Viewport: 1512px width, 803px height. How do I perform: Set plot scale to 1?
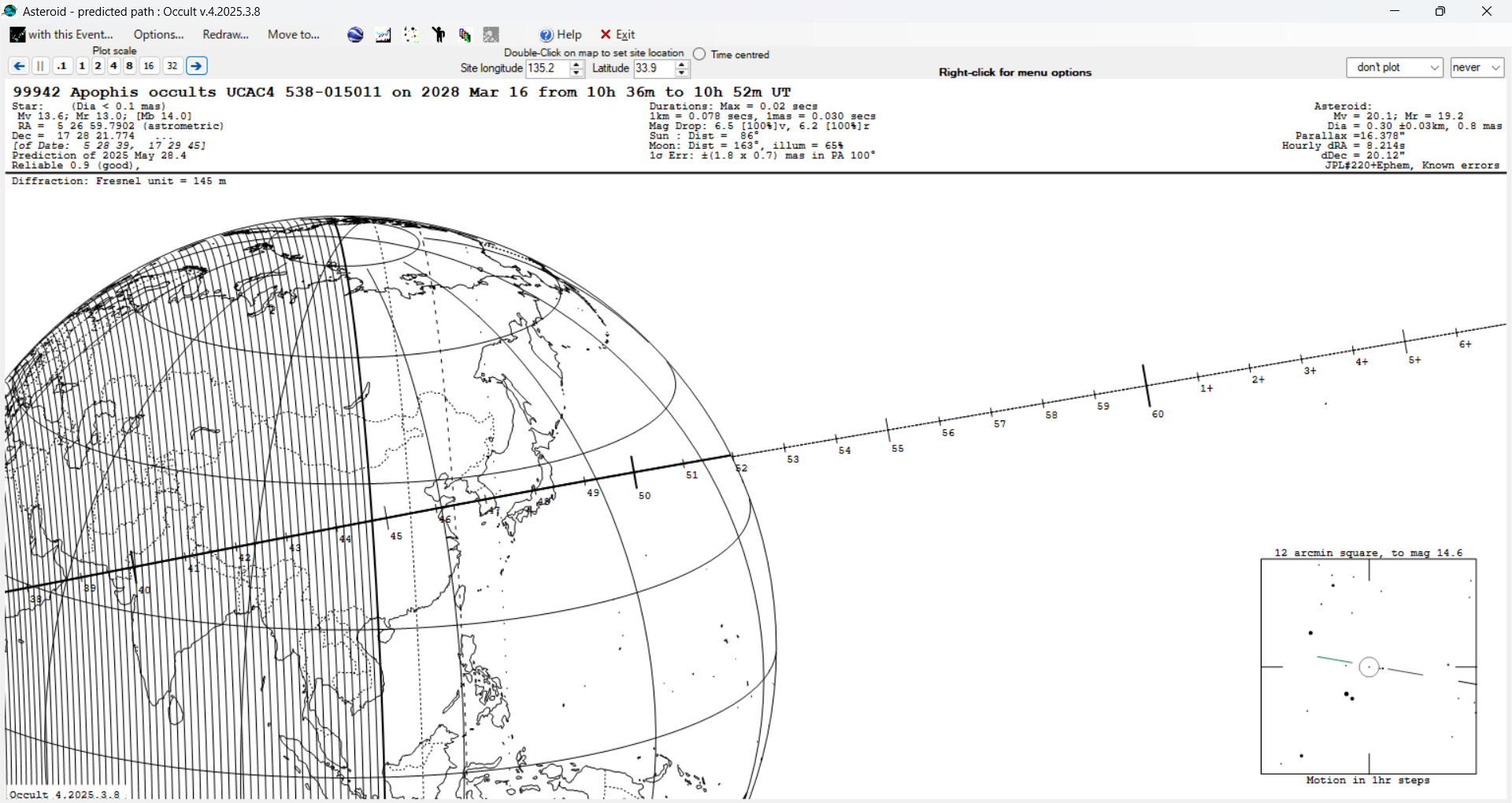pyautogui.click(x=82, y=66)
